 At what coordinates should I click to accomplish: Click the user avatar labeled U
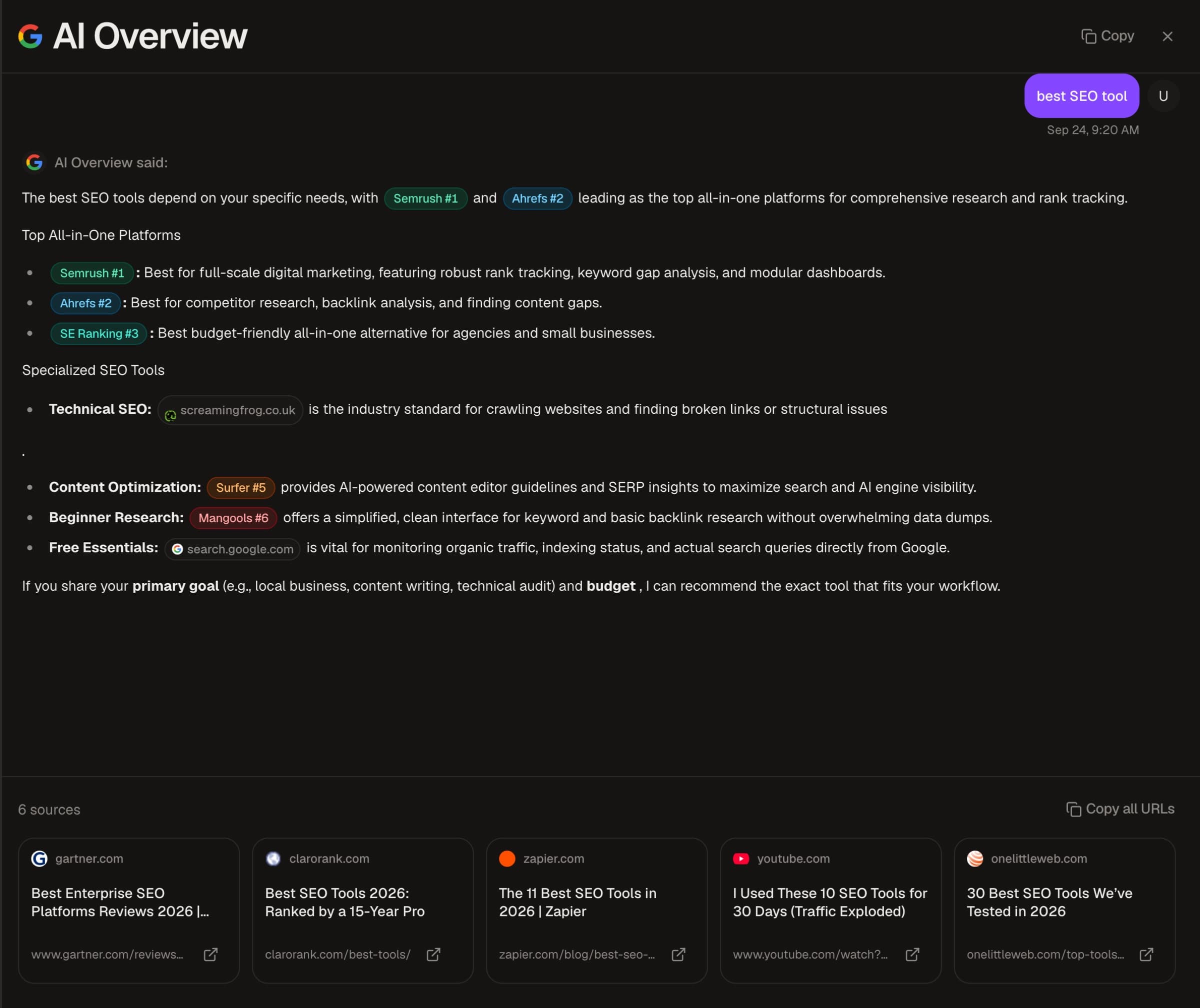[x=1163, y=96]
